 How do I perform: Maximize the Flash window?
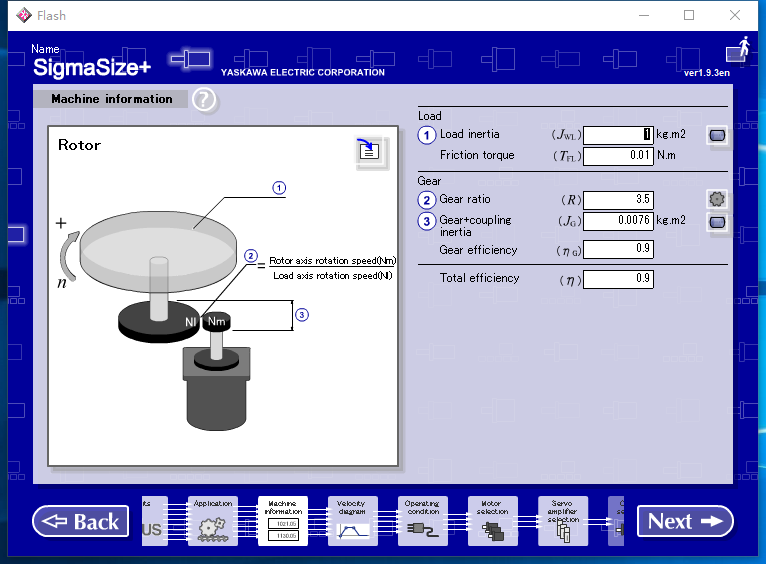point(689,15)
